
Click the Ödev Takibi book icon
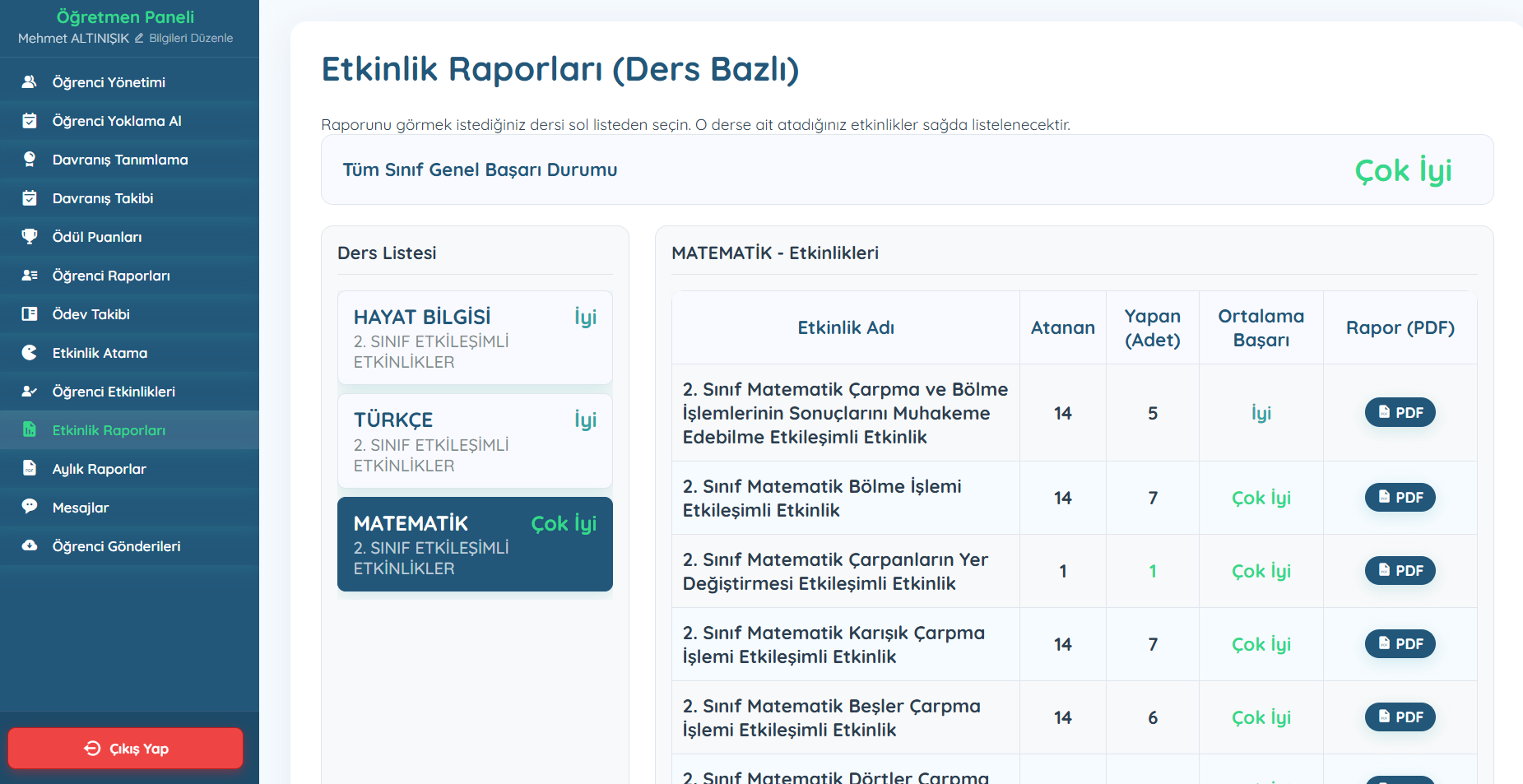coord(30,314)
